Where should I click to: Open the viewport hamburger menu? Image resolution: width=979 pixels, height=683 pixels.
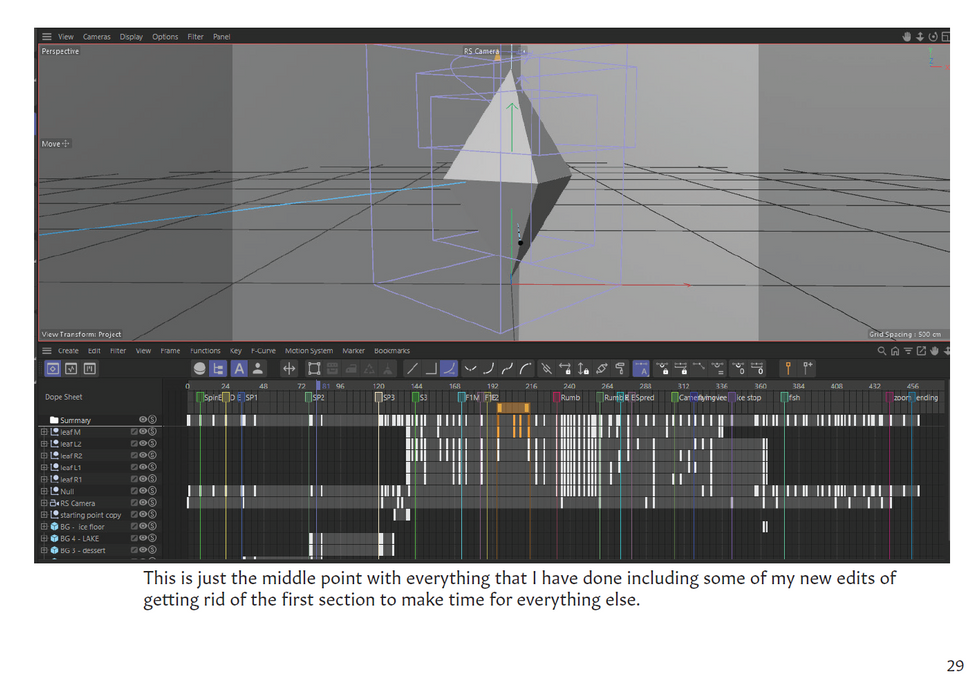47,37
